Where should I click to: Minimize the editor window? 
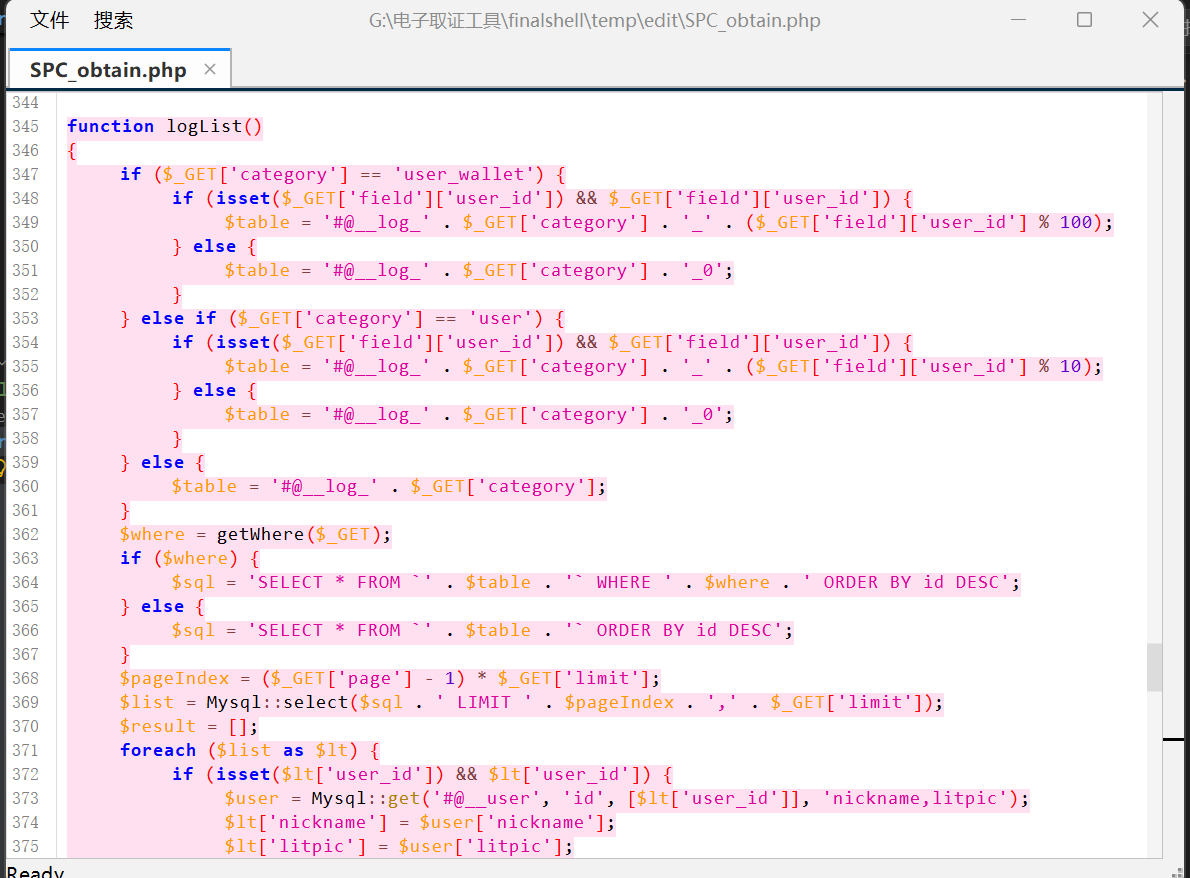[x=1019, y=20]
